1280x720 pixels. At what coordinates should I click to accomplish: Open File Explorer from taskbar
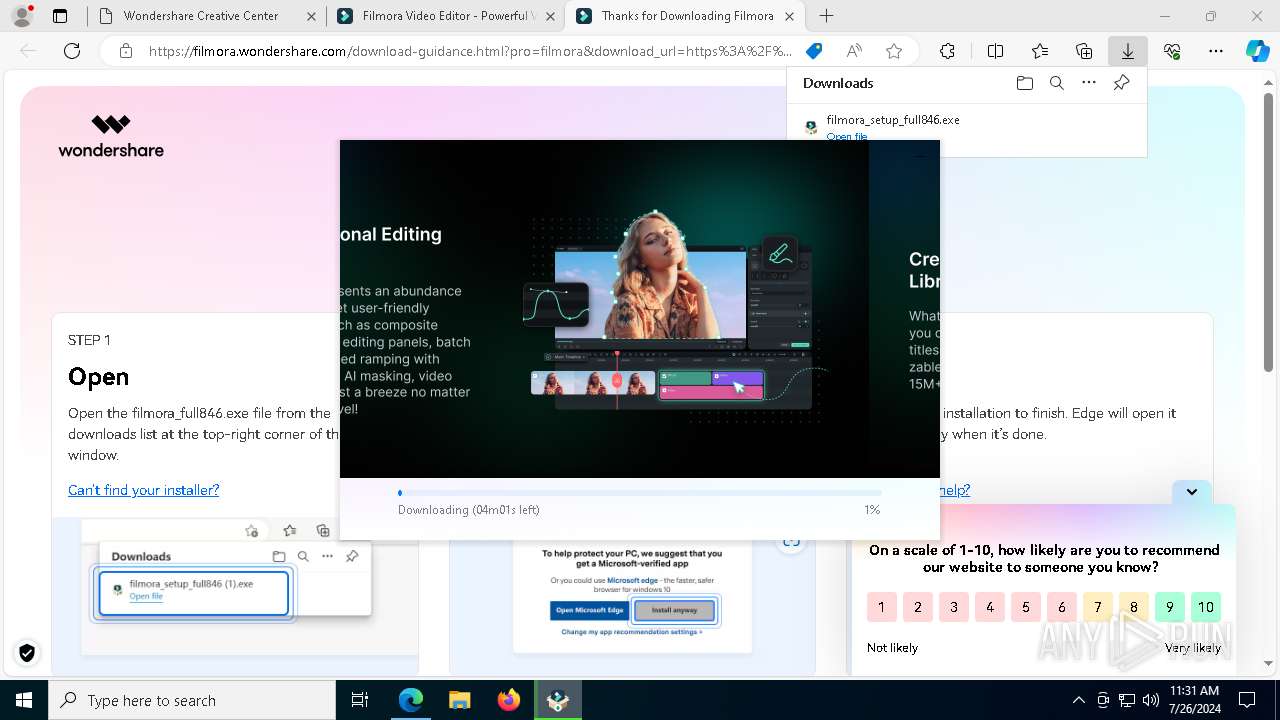coord(459,700)
